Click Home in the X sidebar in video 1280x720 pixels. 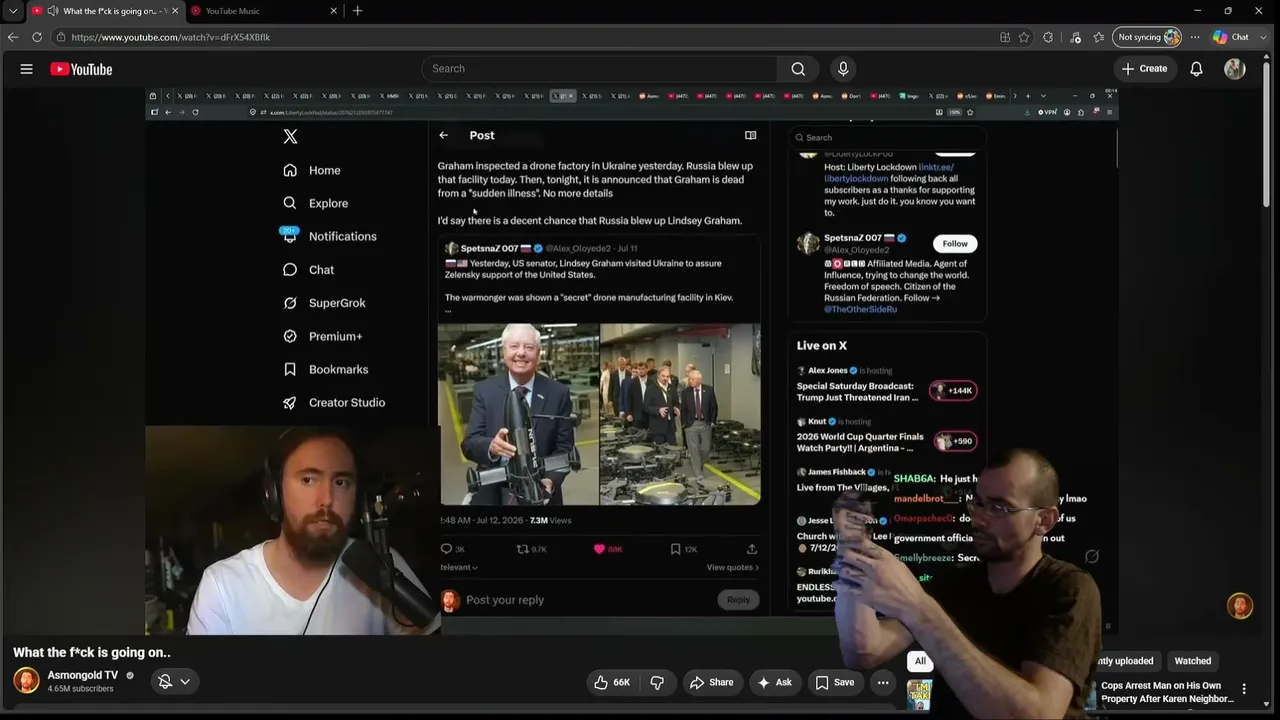coord(312,170)
